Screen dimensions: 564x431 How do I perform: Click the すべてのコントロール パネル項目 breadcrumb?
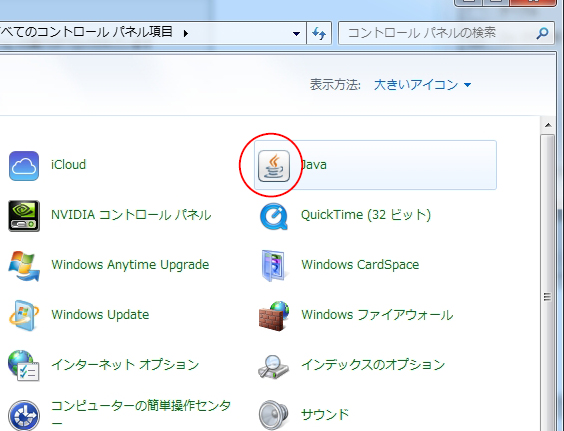click(x=86, y=32)
